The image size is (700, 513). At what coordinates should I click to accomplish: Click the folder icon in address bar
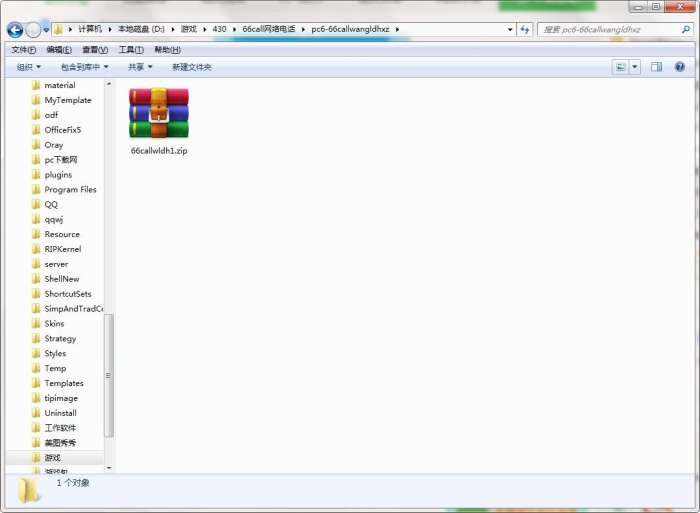tap(58, 29)
